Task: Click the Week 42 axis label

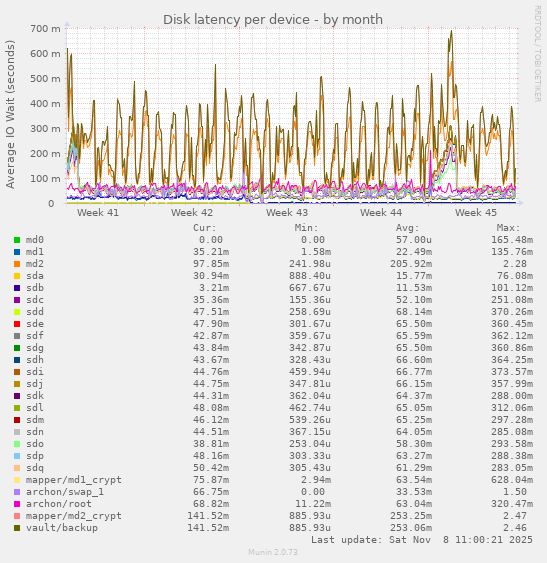Action: point(192,213)
